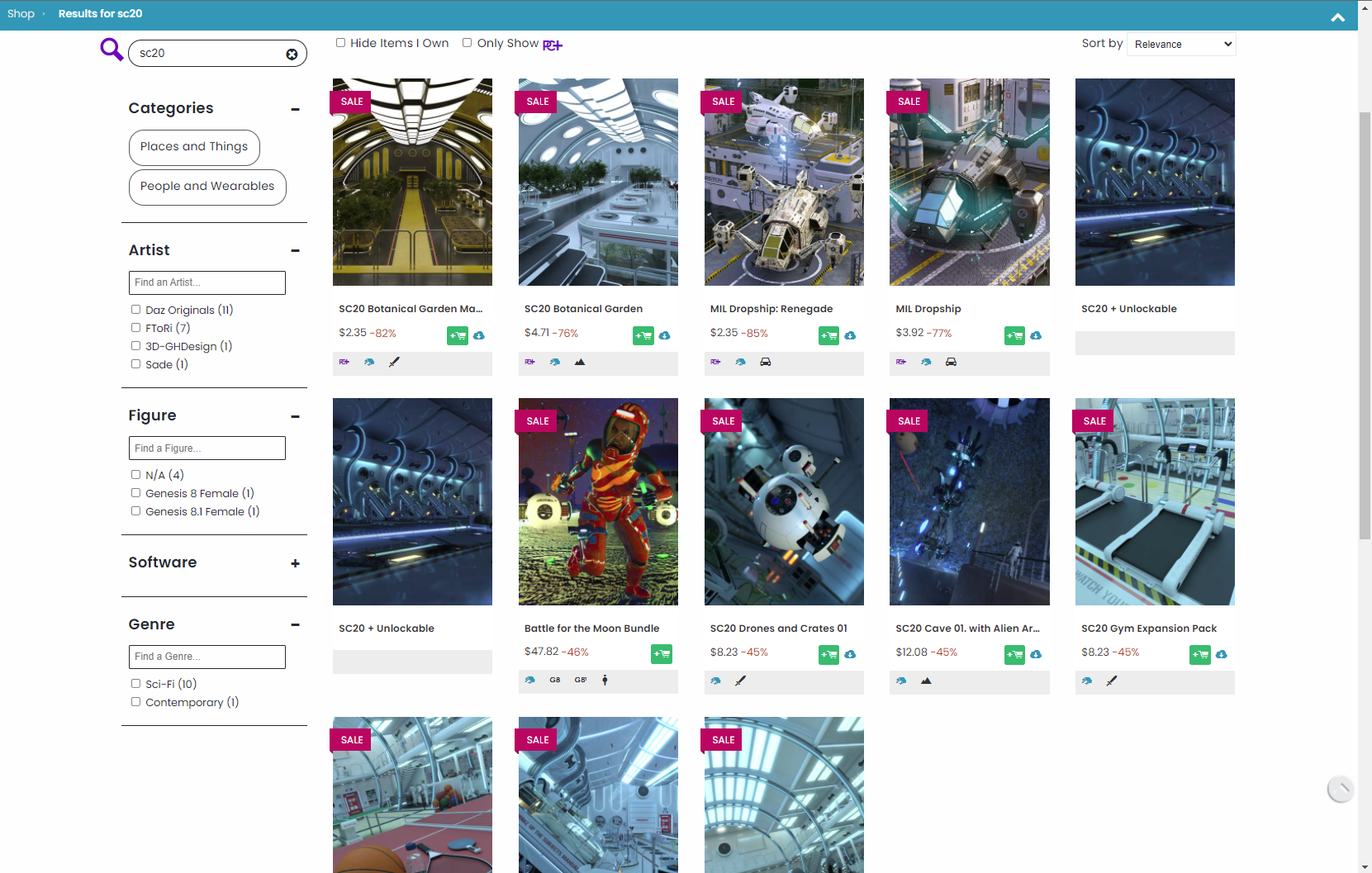Open the SC20 Drones and Crates 01 title
1372x873 pixels.
(x=778, y=629)
